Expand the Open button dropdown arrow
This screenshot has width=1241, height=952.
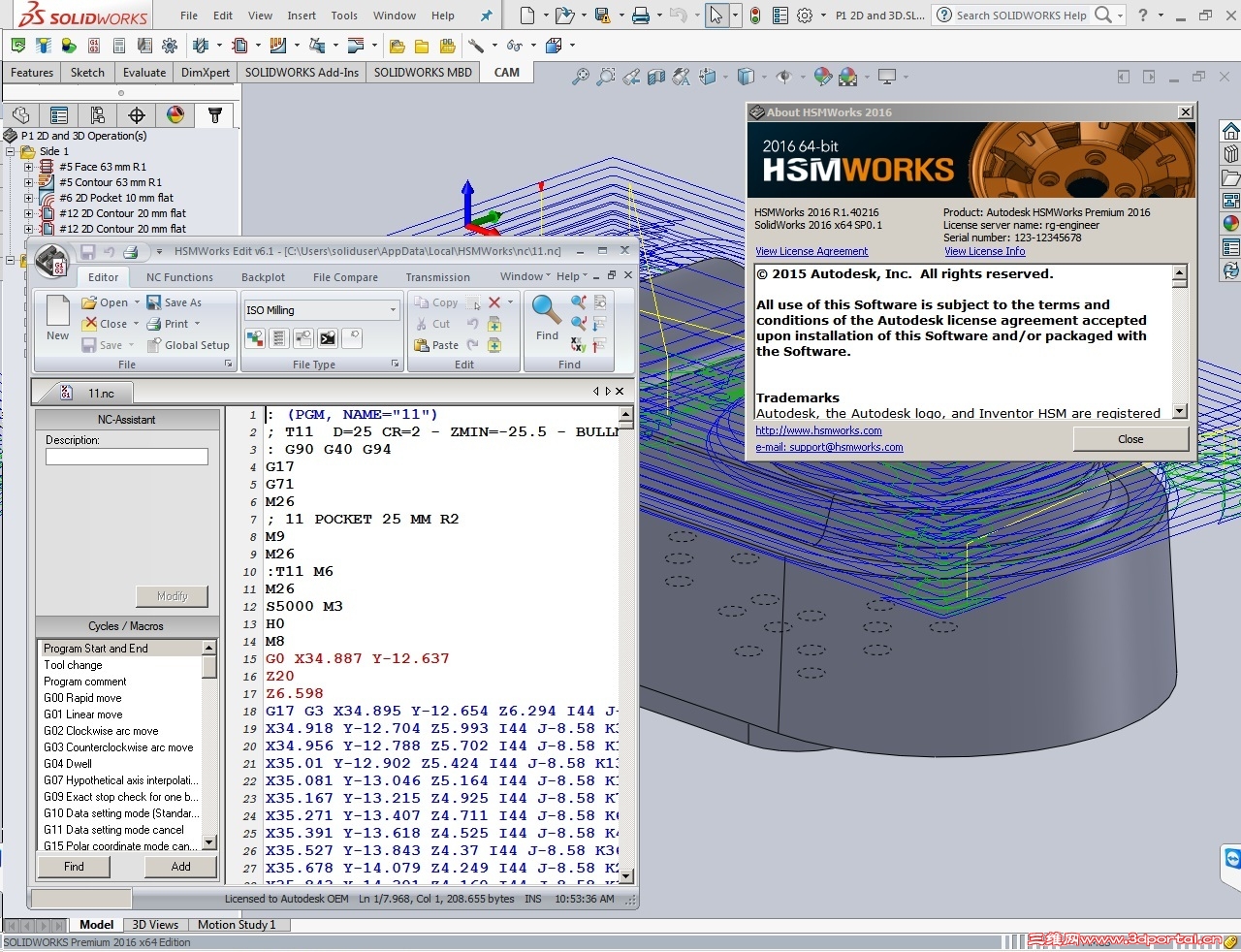(136, 302)
